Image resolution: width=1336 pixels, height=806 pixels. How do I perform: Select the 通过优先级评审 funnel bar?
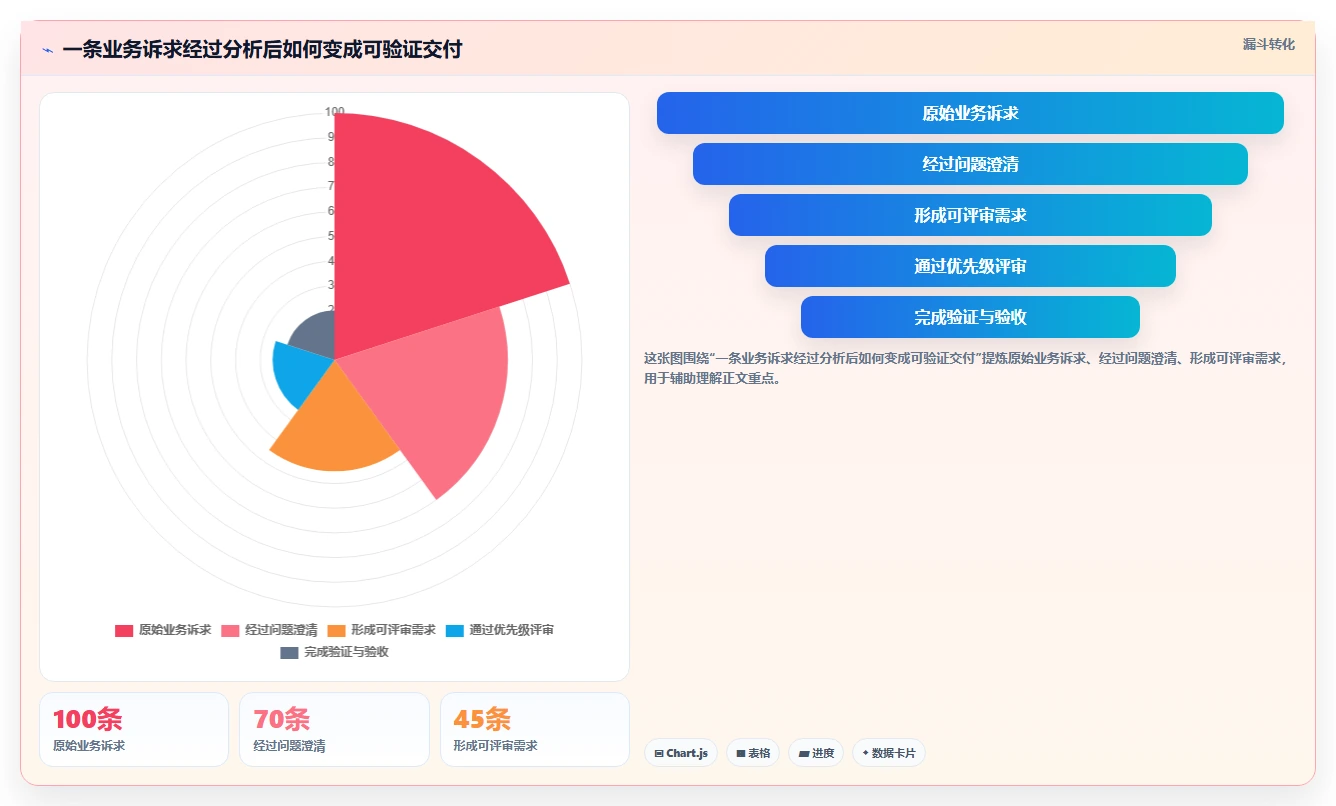coord(970,266)
